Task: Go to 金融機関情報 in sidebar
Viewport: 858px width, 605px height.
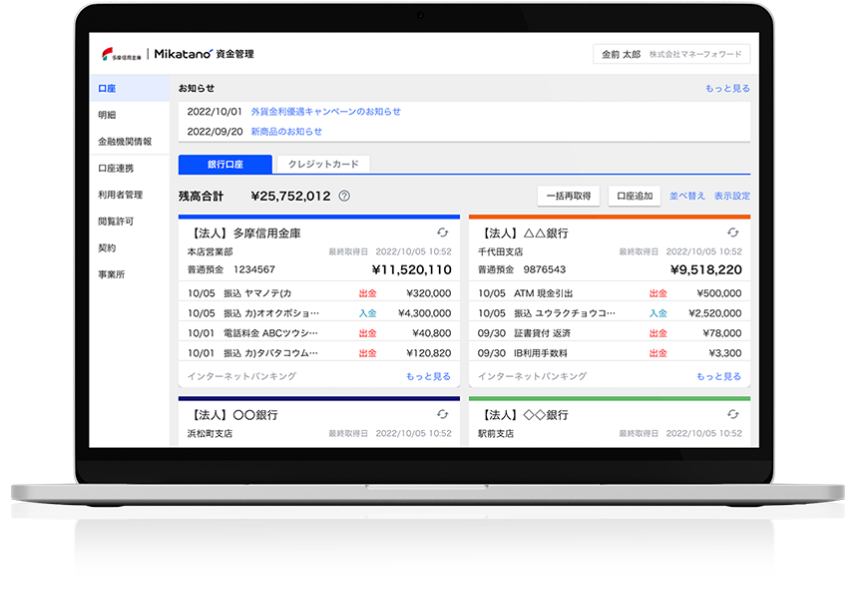Action: click(130, 142)
